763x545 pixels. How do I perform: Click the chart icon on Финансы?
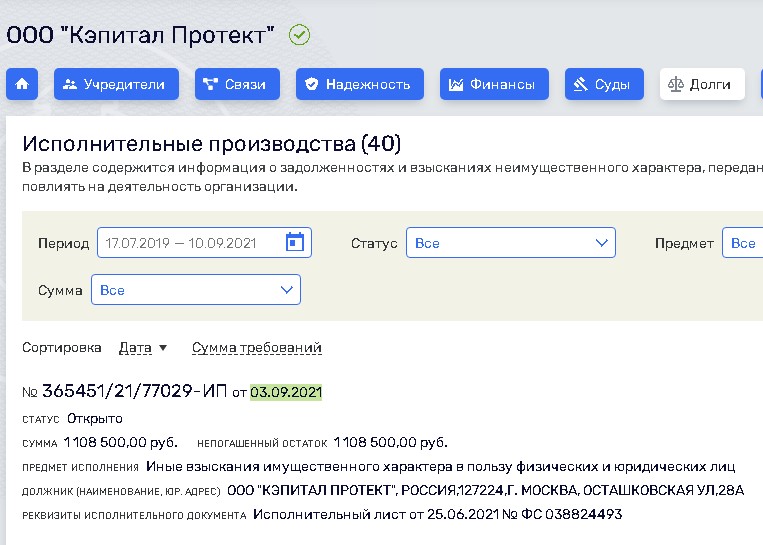456,85
